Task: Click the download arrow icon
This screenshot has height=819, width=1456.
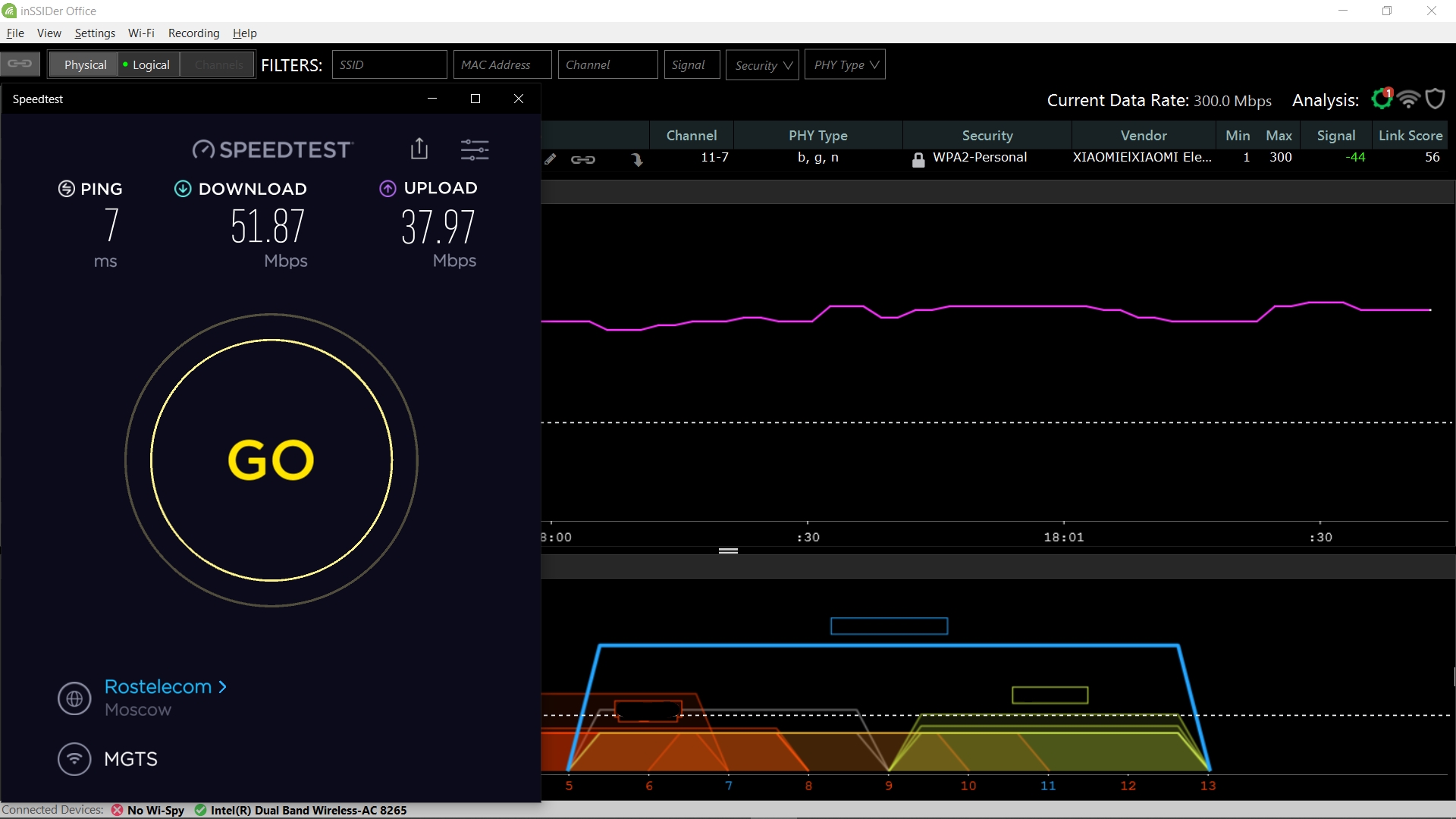Action: tap(183, 189)
